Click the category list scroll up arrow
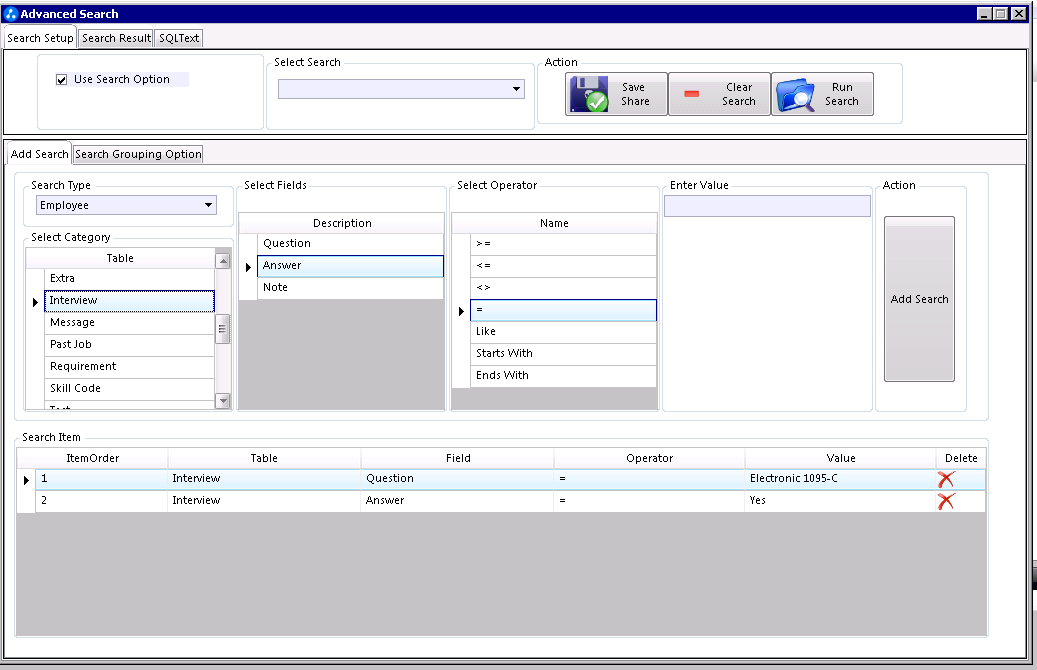 [x=224, y=261]
